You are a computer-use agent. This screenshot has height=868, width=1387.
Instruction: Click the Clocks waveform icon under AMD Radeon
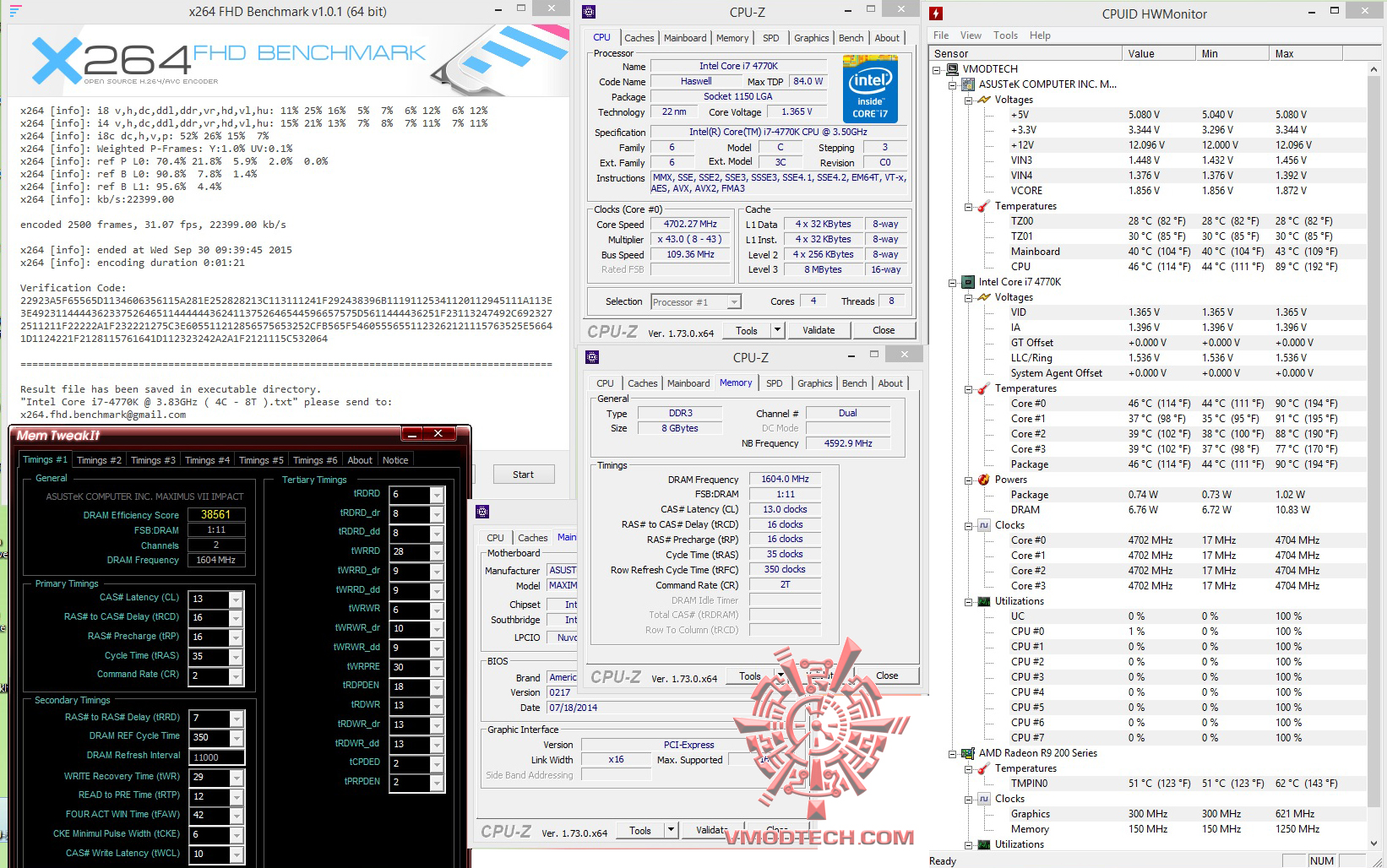(x=983, y=799)
